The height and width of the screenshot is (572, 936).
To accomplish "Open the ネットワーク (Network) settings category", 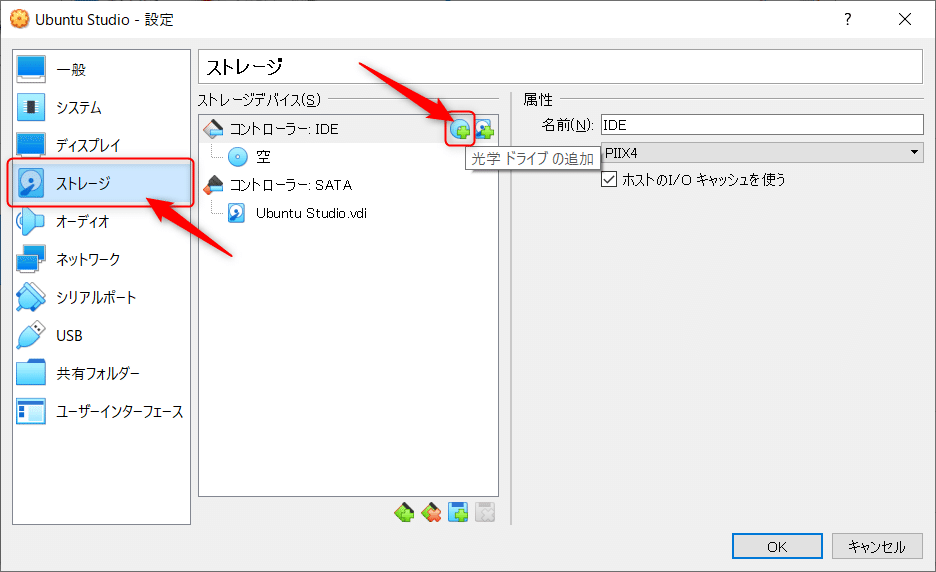I will coord(101,259).
